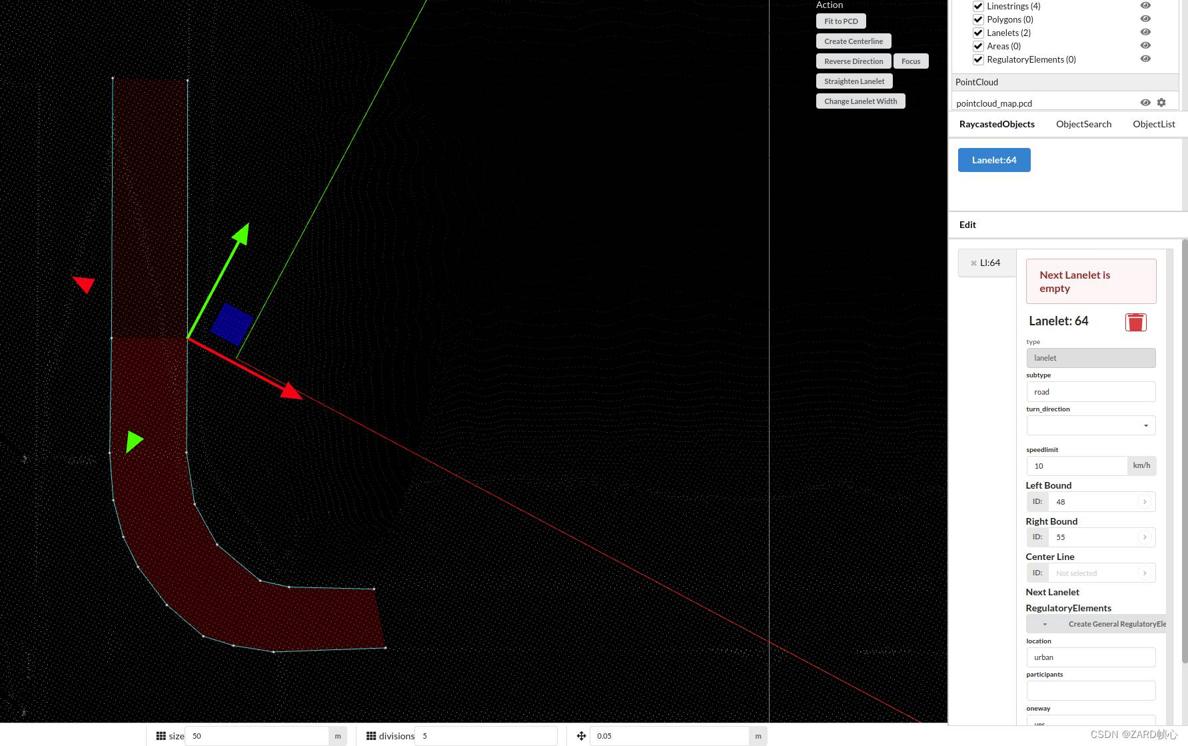Close the LI:64 edit tab
Screen dimensions: 1188x746
pos(973,263)
